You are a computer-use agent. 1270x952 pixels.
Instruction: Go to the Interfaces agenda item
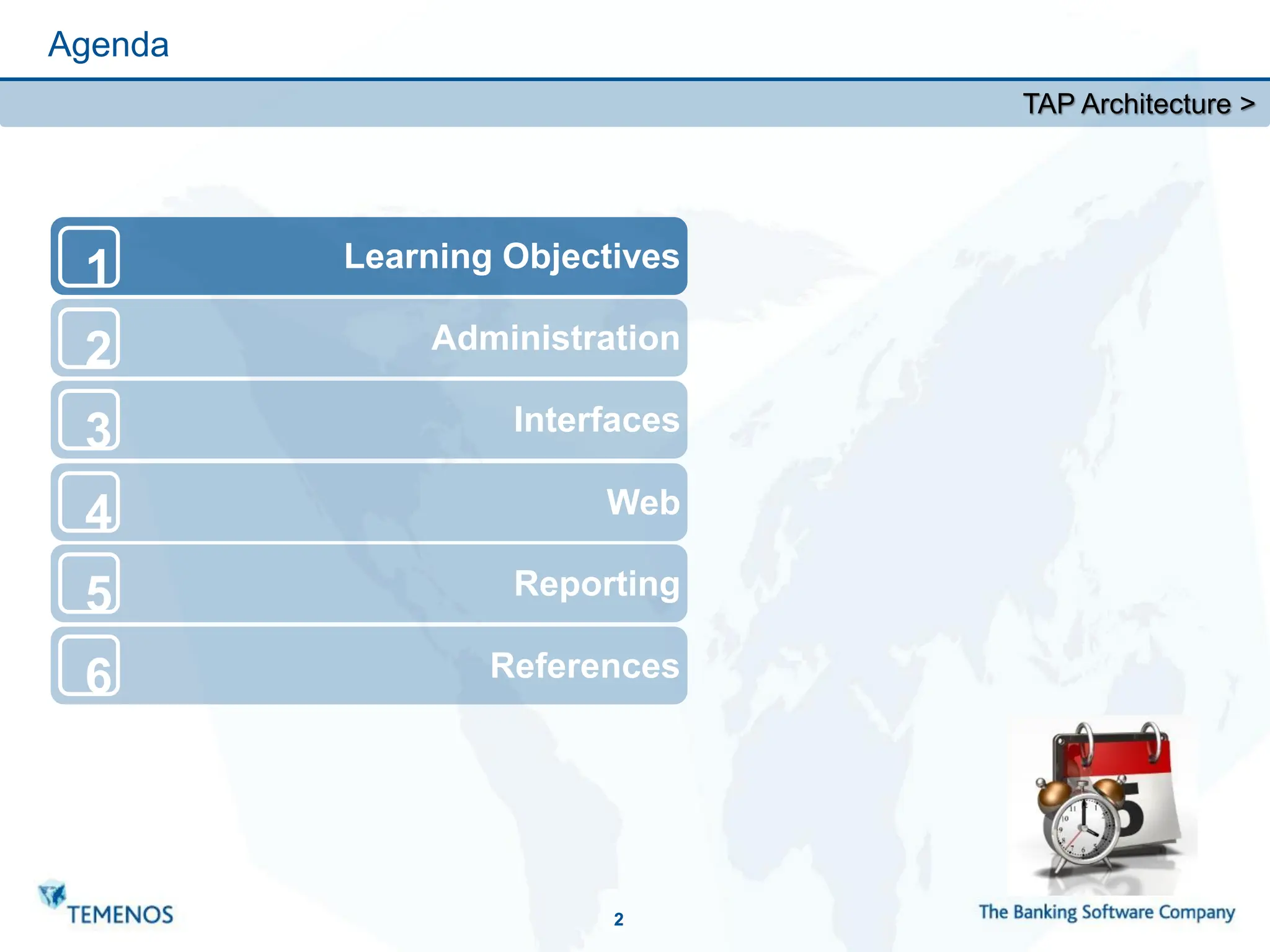(369, 420)
